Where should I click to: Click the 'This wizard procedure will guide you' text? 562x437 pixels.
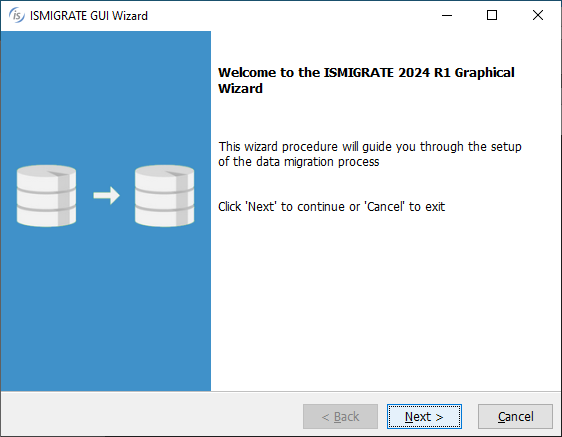tap(317, 147)
